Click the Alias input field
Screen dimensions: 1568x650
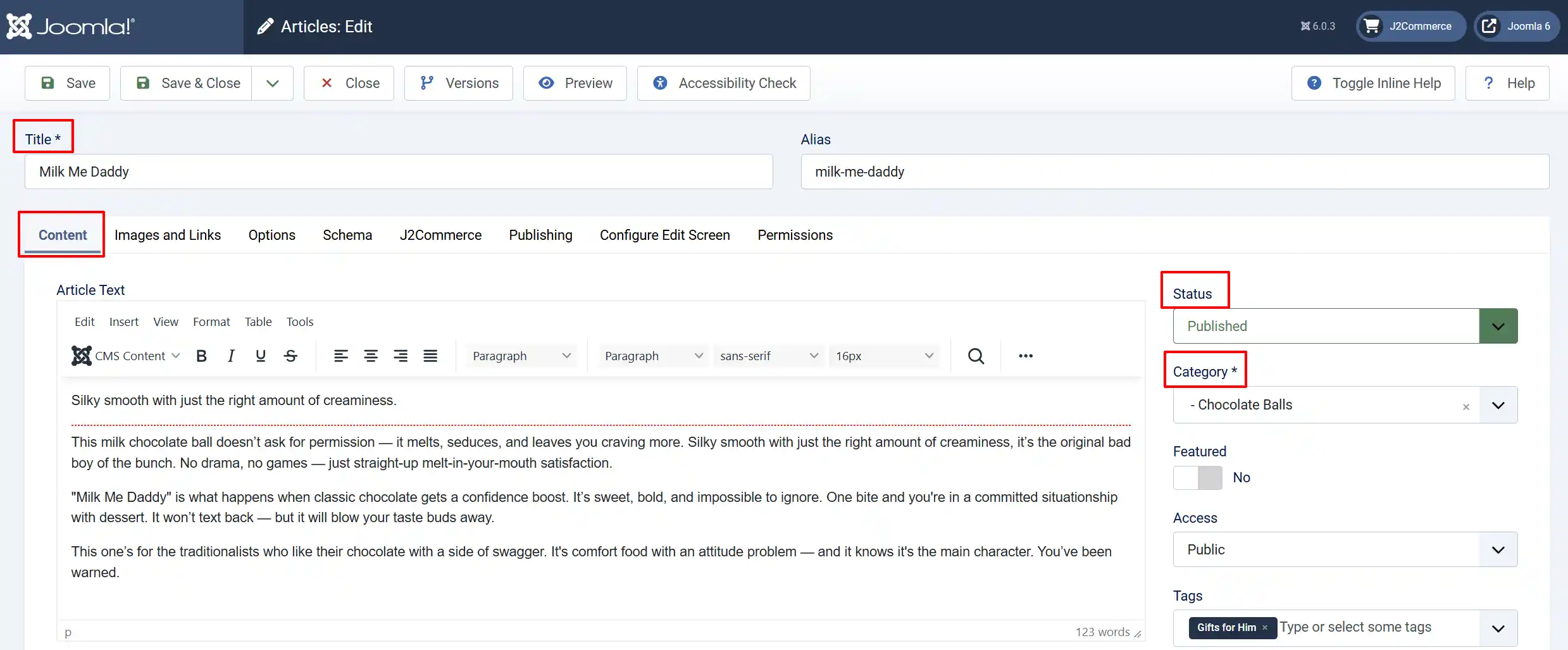click(x=1175, y=172)
